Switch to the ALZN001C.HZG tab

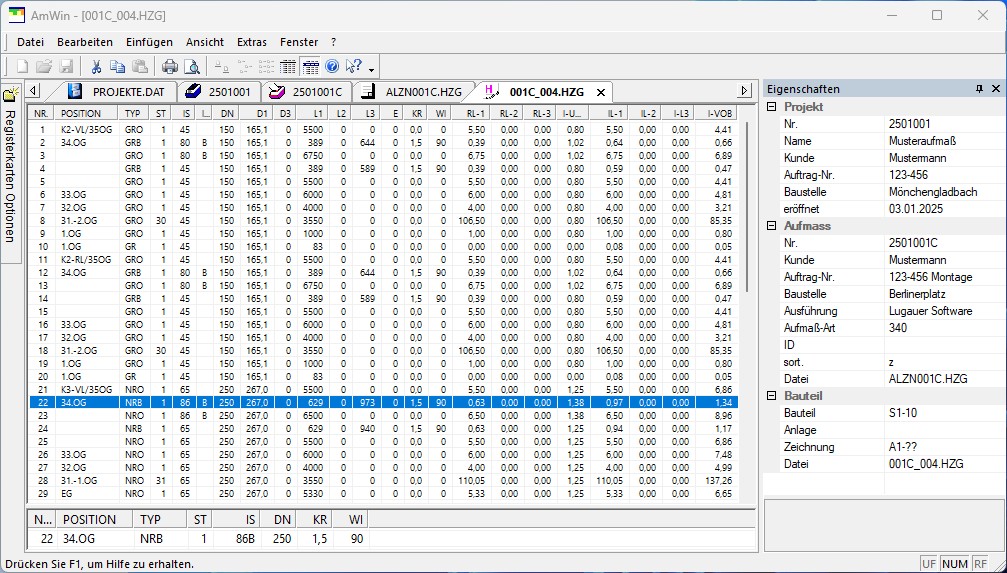414,92
